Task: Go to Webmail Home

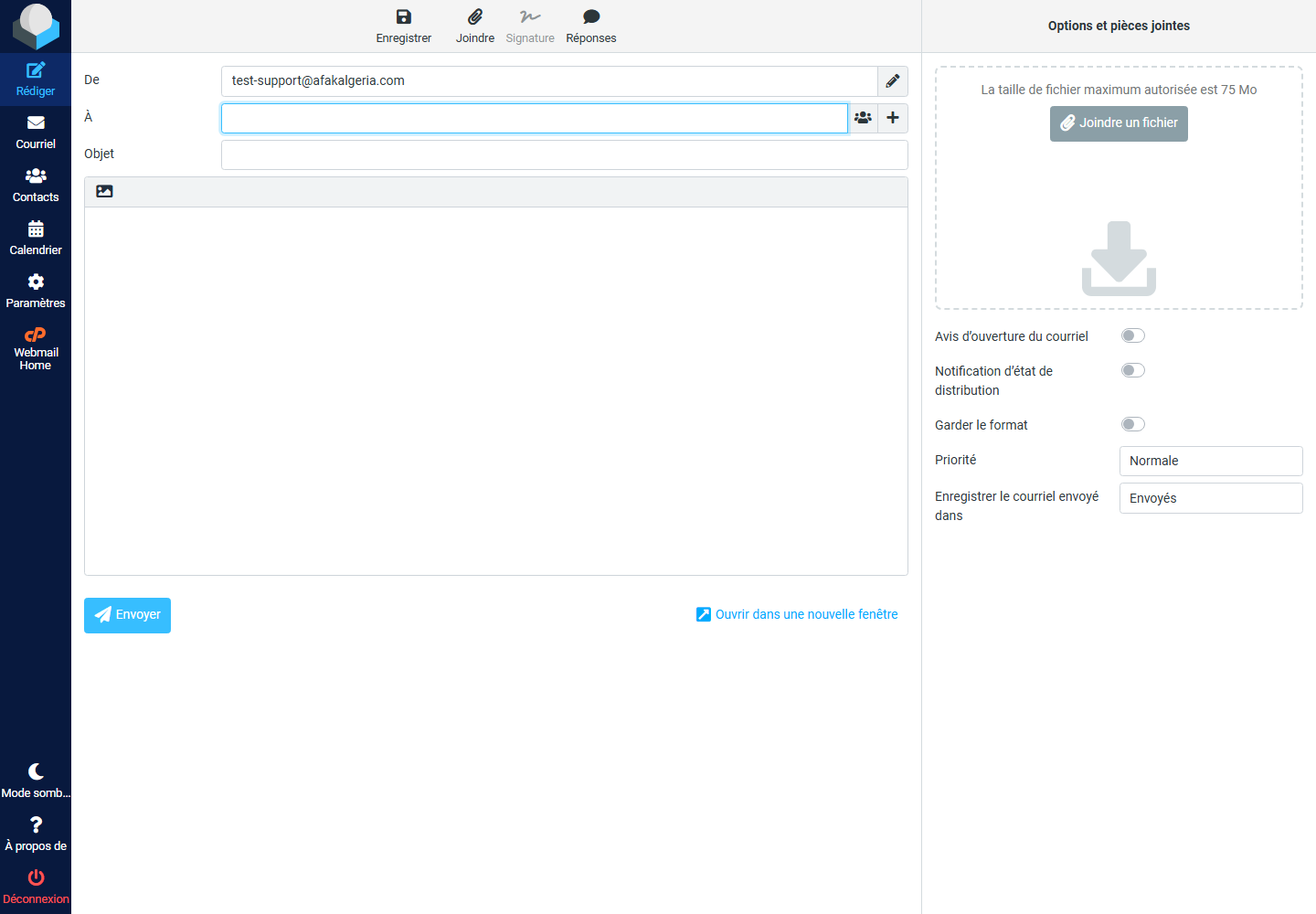Action: pyautogui.click(x=36, y=349)
